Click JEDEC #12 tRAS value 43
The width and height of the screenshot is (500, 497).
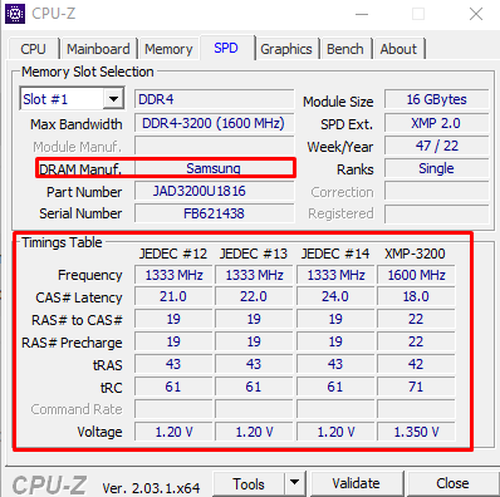coord(173,364)
